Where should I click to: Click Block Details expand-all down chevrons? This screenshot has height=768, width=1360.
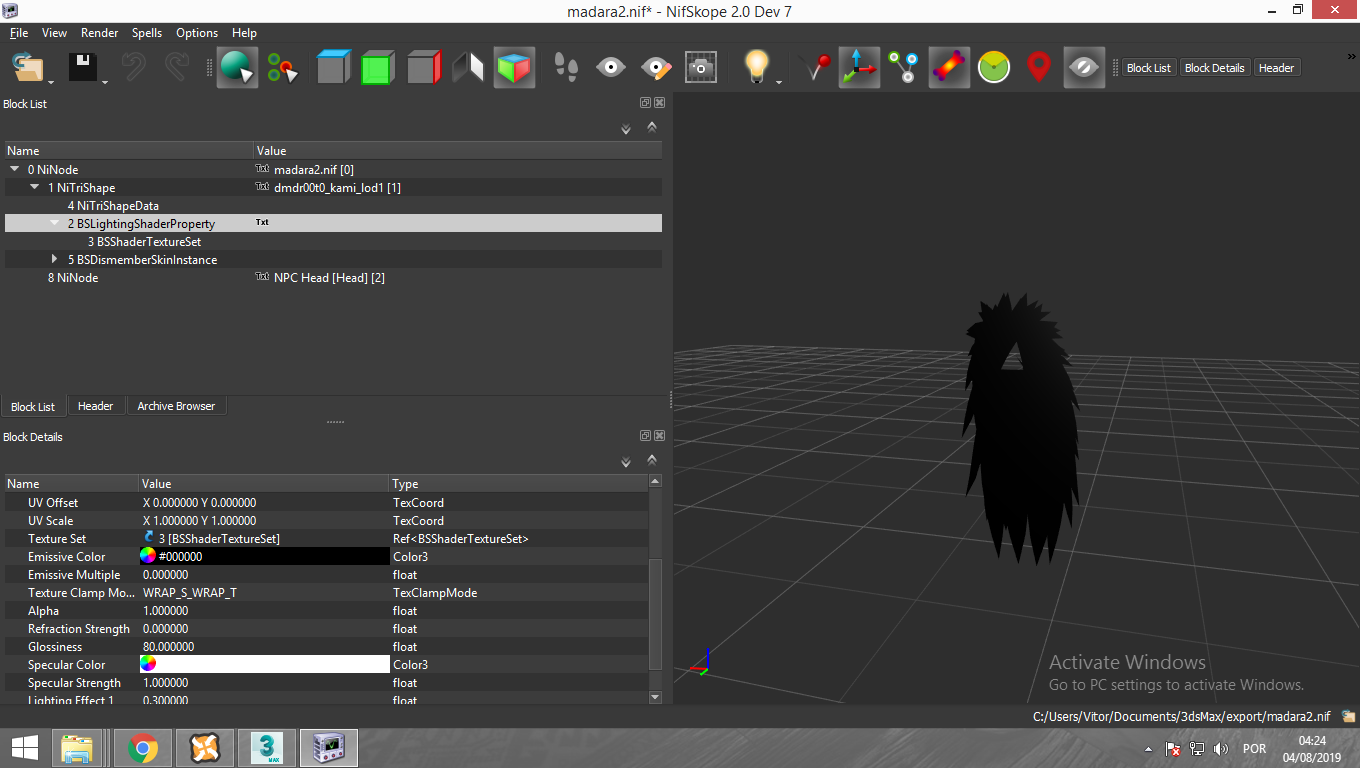tap(626, 462)
